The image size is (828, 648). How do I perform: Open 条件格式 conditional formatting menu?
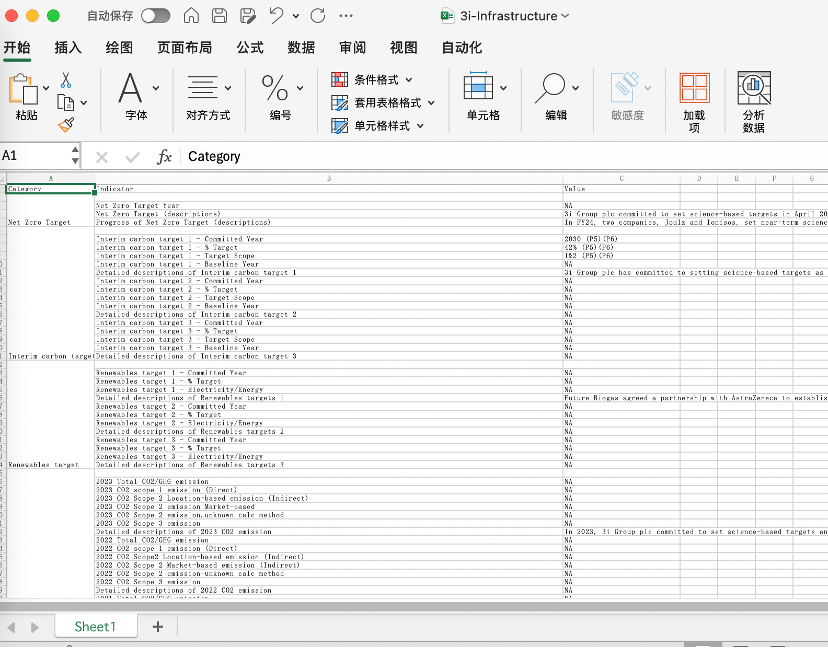point(372,80)
